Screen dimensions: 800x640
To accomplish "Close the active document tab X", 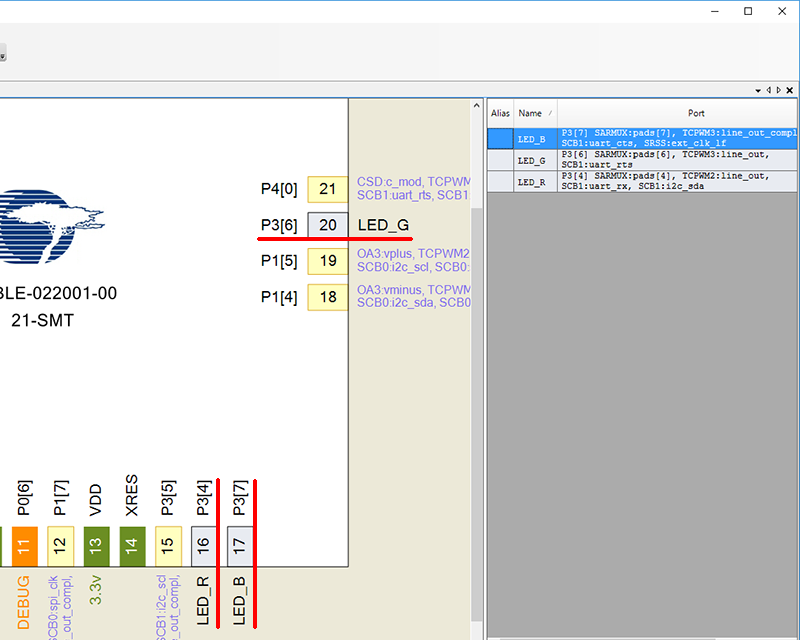I will point(790,90).
